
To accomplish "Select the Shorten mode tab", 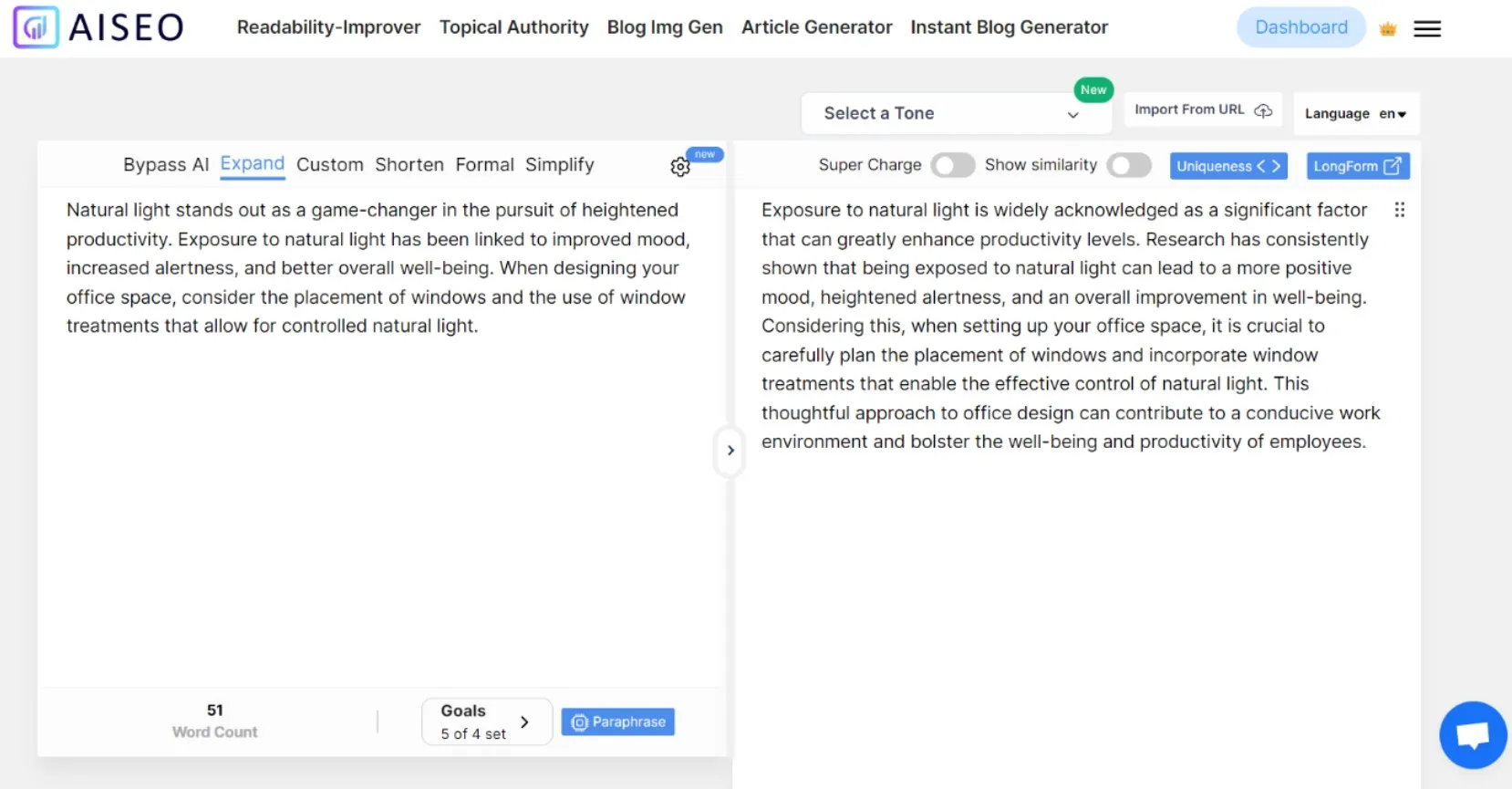I will coord(409,165).
